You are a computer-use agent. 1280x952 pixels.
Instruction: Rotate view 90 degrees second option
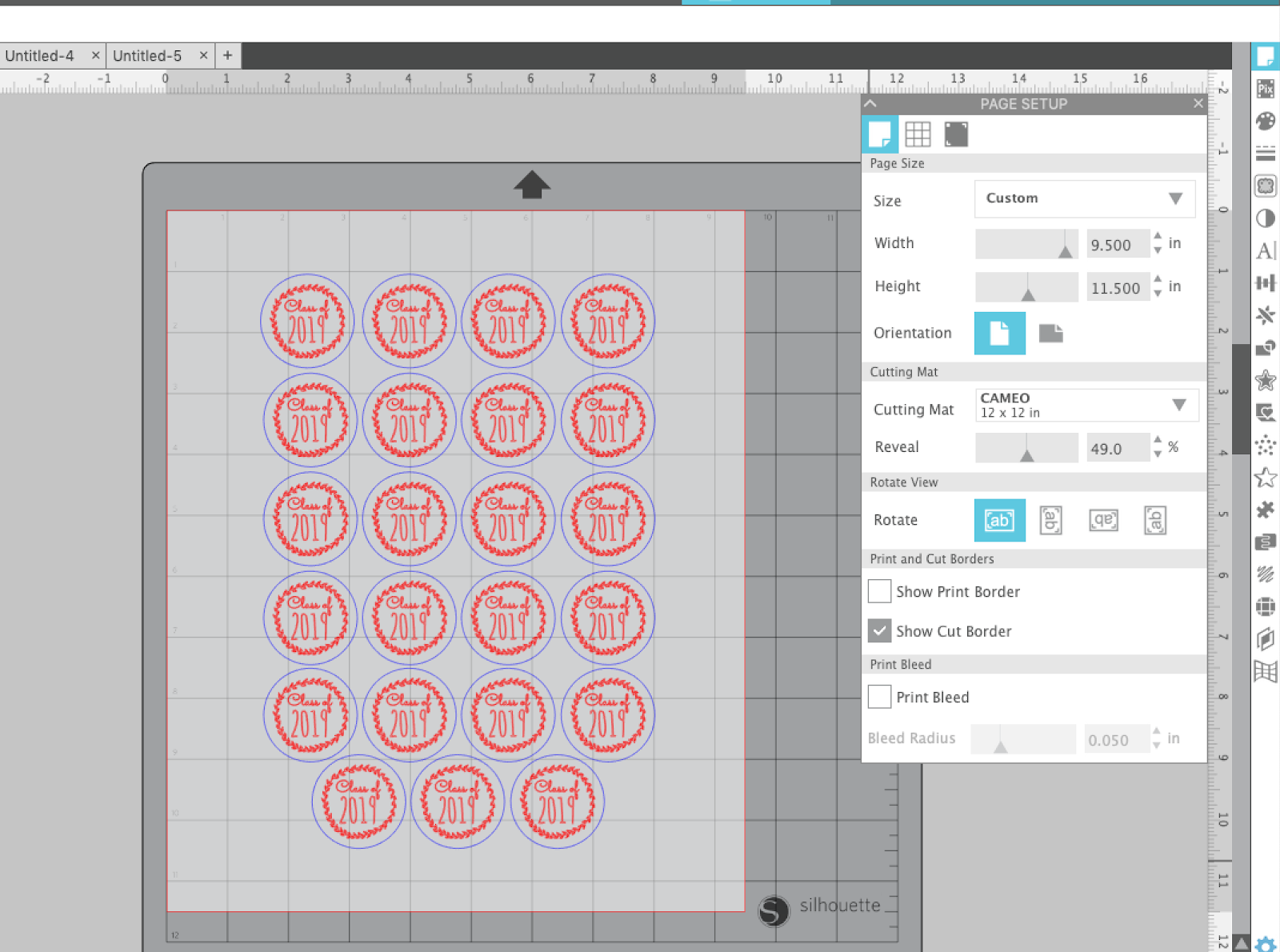click(x=1050, y=520)
